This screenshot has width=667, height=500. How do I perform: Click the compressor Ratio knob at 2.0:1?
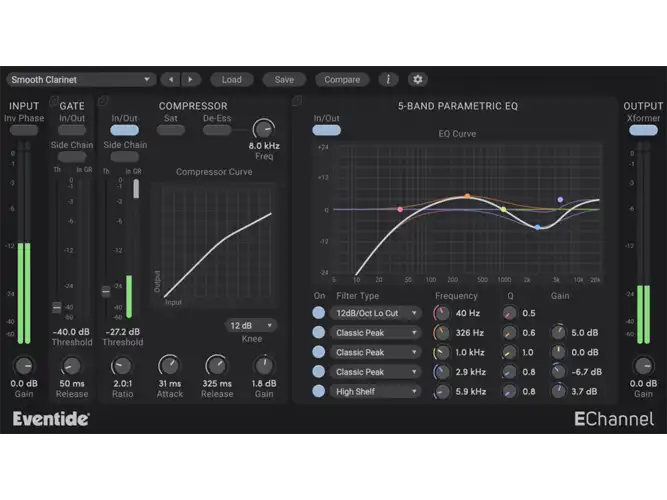point(122,366)
